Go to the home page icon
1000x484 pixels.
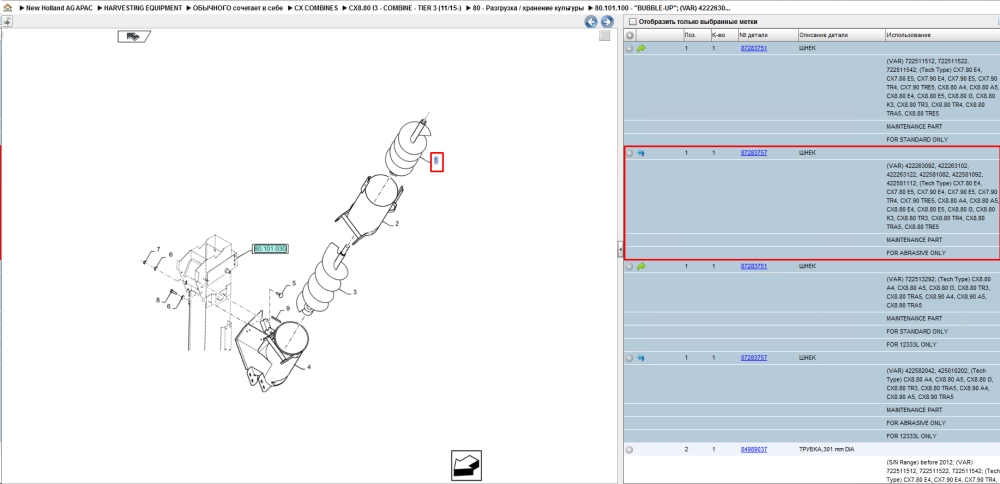tap(8, 8)
